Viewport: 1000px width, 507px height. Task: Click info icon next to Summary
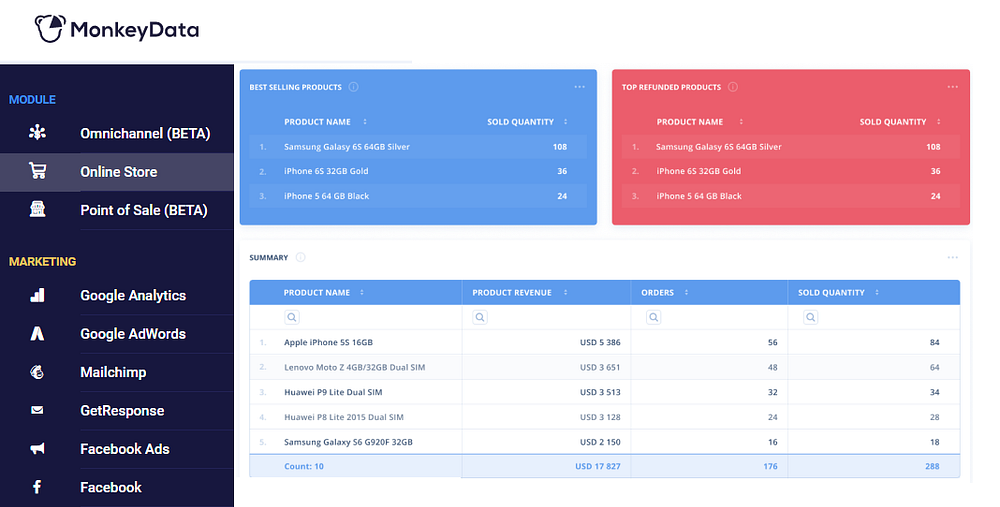point(300,258)
